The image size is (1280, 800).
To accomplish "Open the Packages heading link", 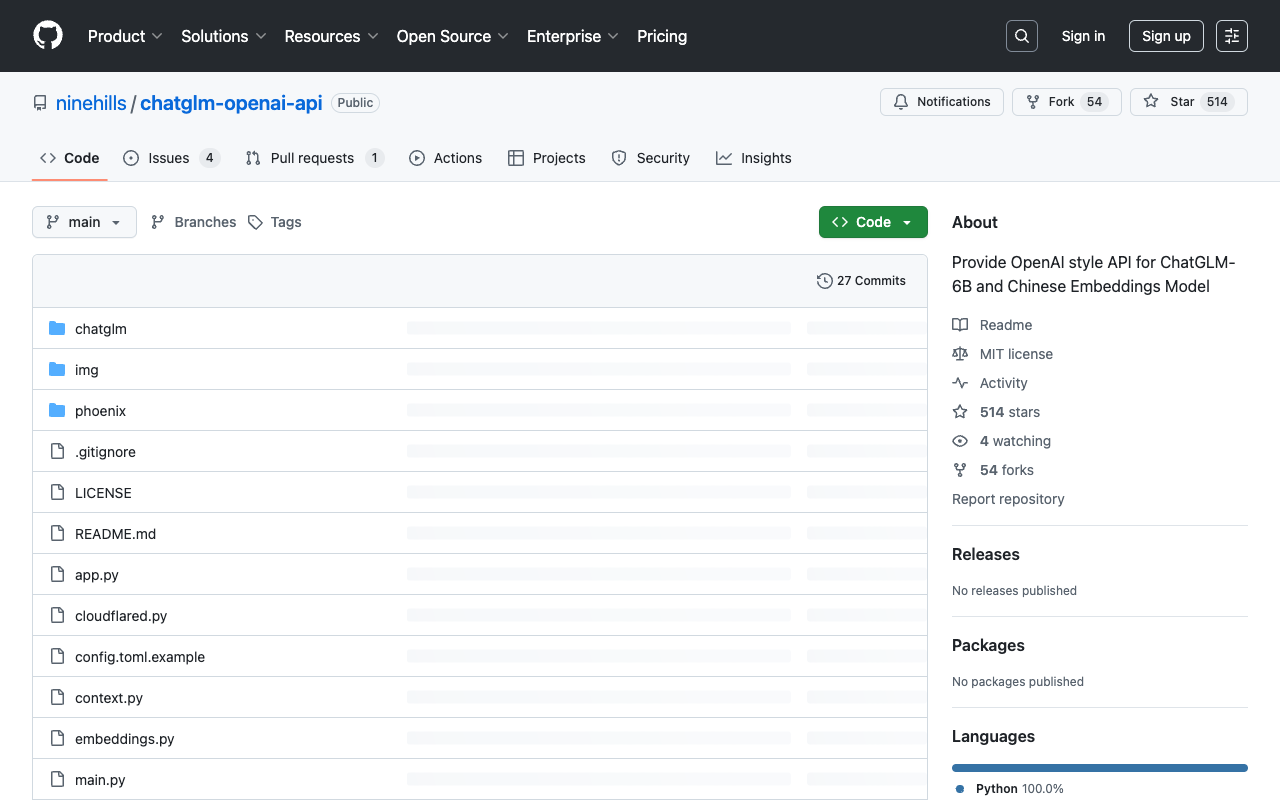I will pos(988,645).
